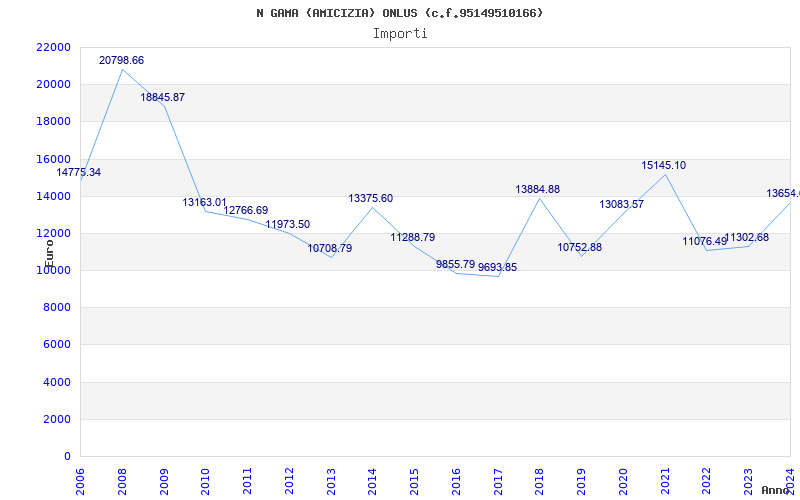Image resolution: width=800 pixels, height=500 pixels.
Task: Click the x-axis year 2016
Action: tap(456, 481)
